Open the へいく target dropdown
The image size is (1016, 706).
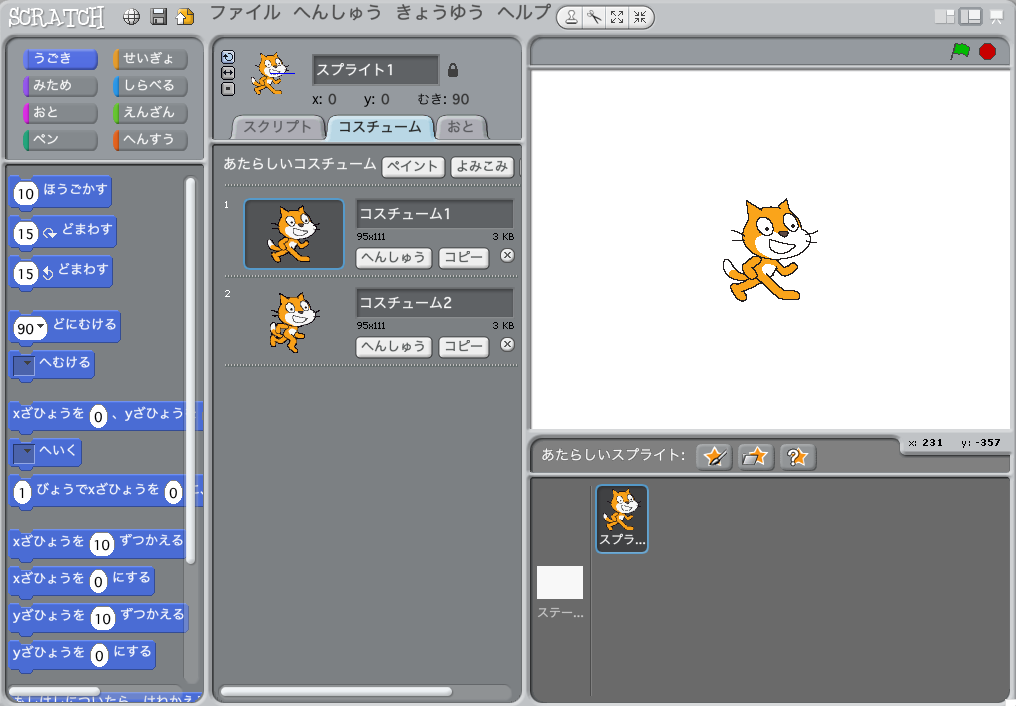coord(24,453)
